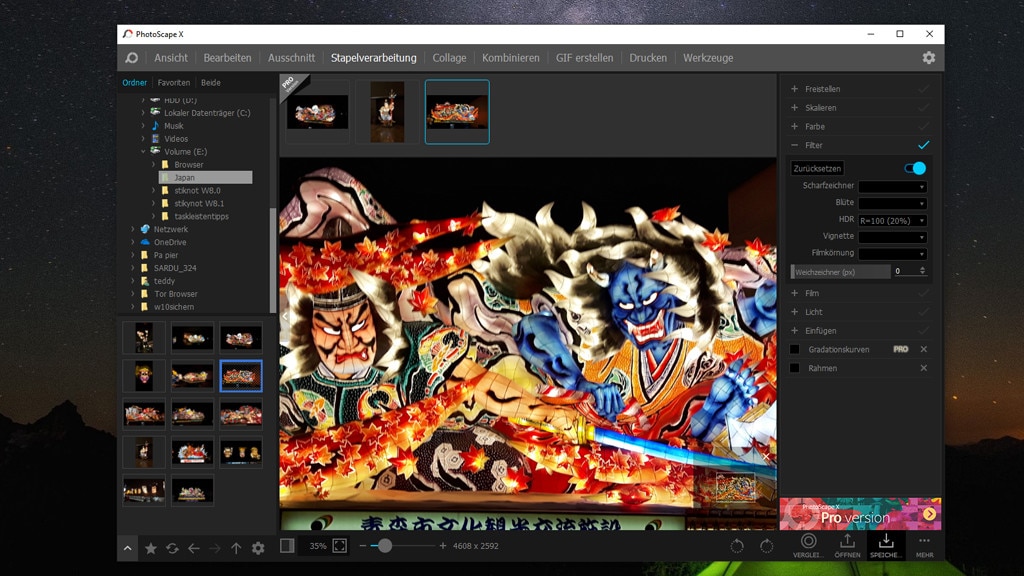
Task: Rotate image clockwise
Action: click(766, 546)
